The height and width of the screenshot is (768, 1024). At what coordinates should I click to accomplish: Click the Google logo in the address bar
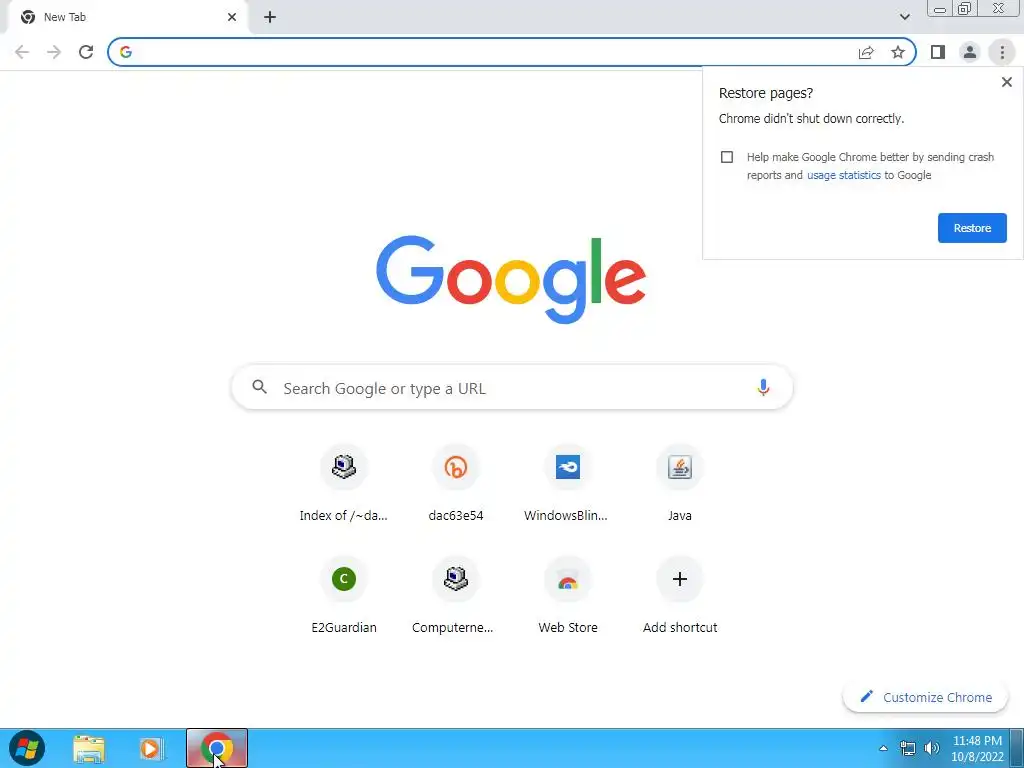[126, 52]
